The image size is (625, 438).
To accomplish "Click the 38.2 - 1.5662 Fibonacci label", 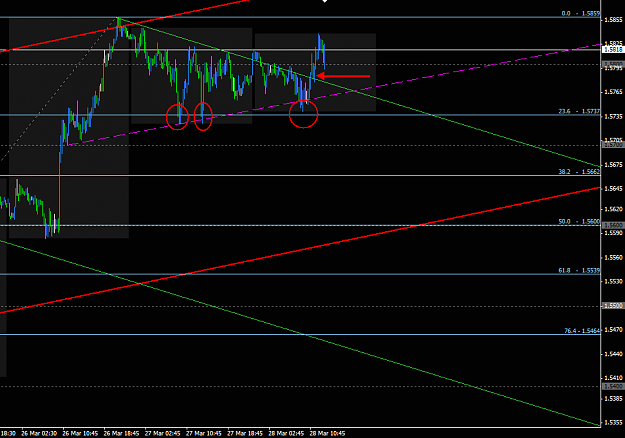I will [579, 172].
